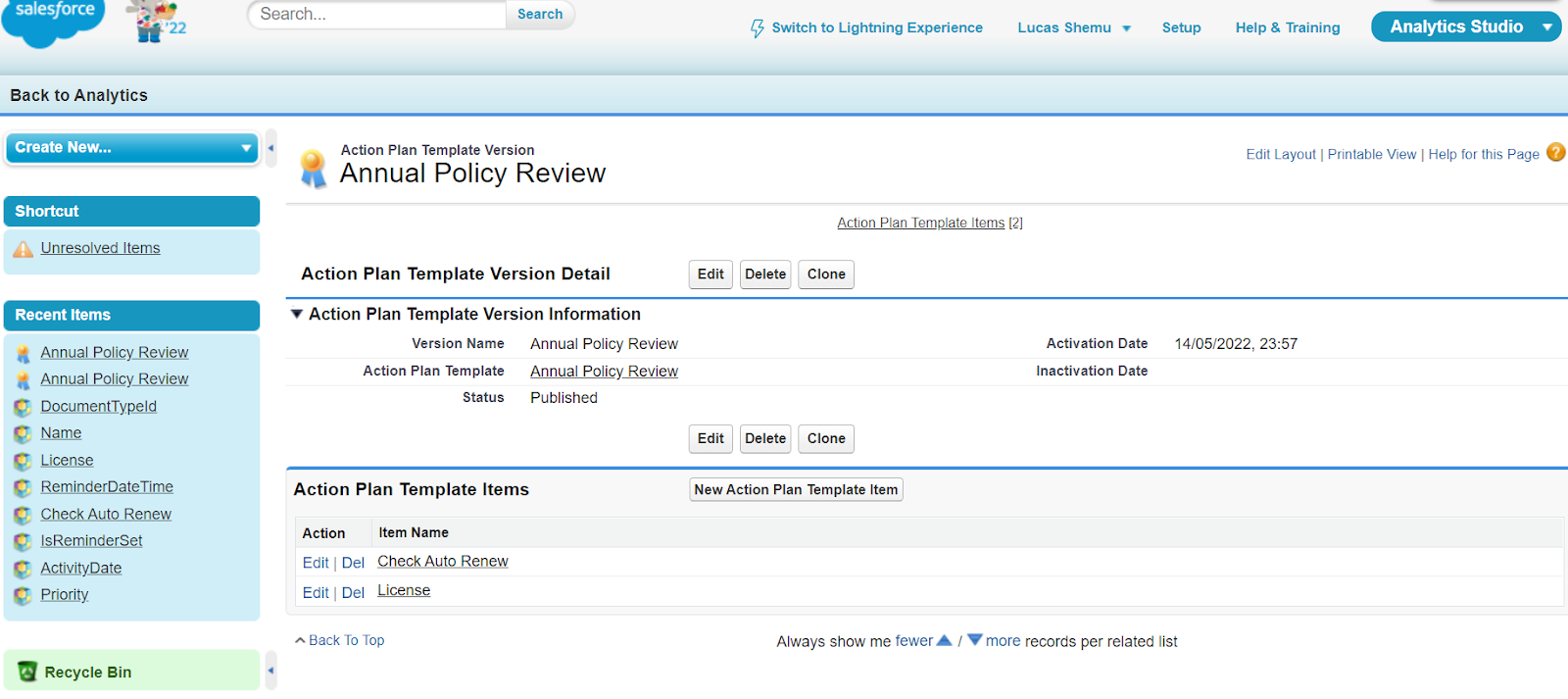Viewport: 1568px width, 699px height.
Task: Edit the License item row
Action: click(x=316, y=593)
